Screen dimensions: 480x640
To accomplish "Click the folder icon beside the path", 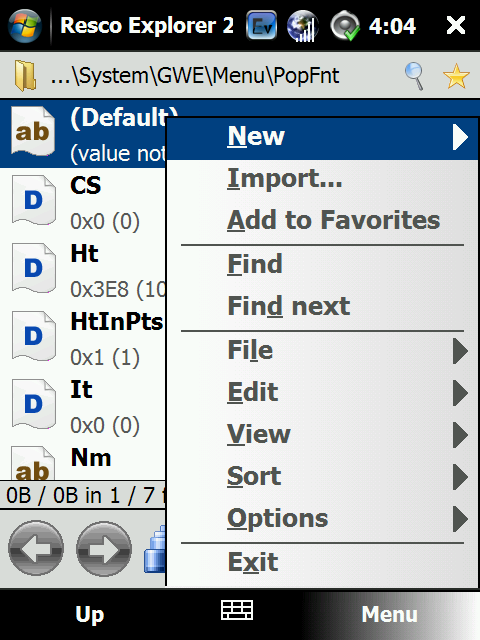I will 25,75.
